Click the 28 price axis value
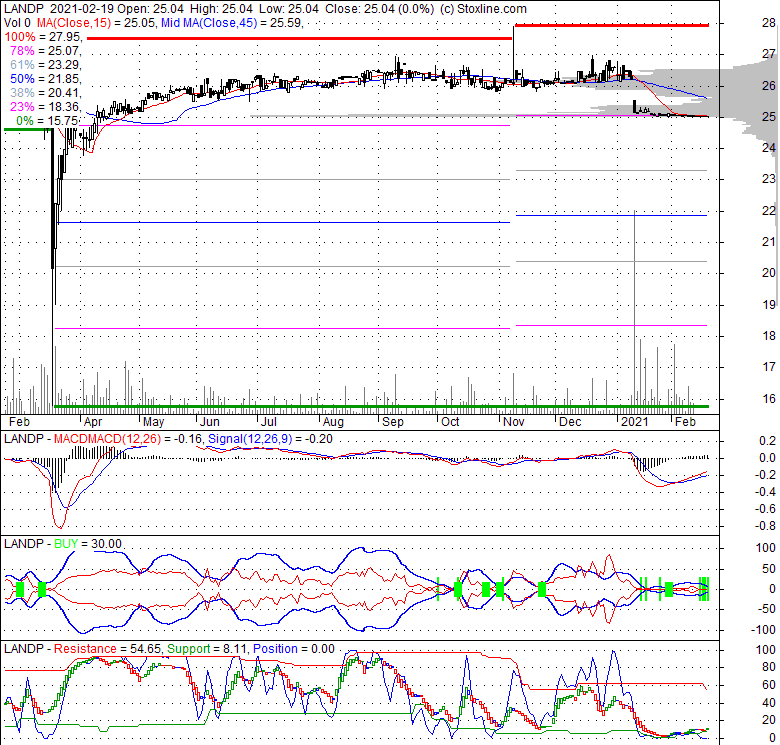 (x=769, y=23)
